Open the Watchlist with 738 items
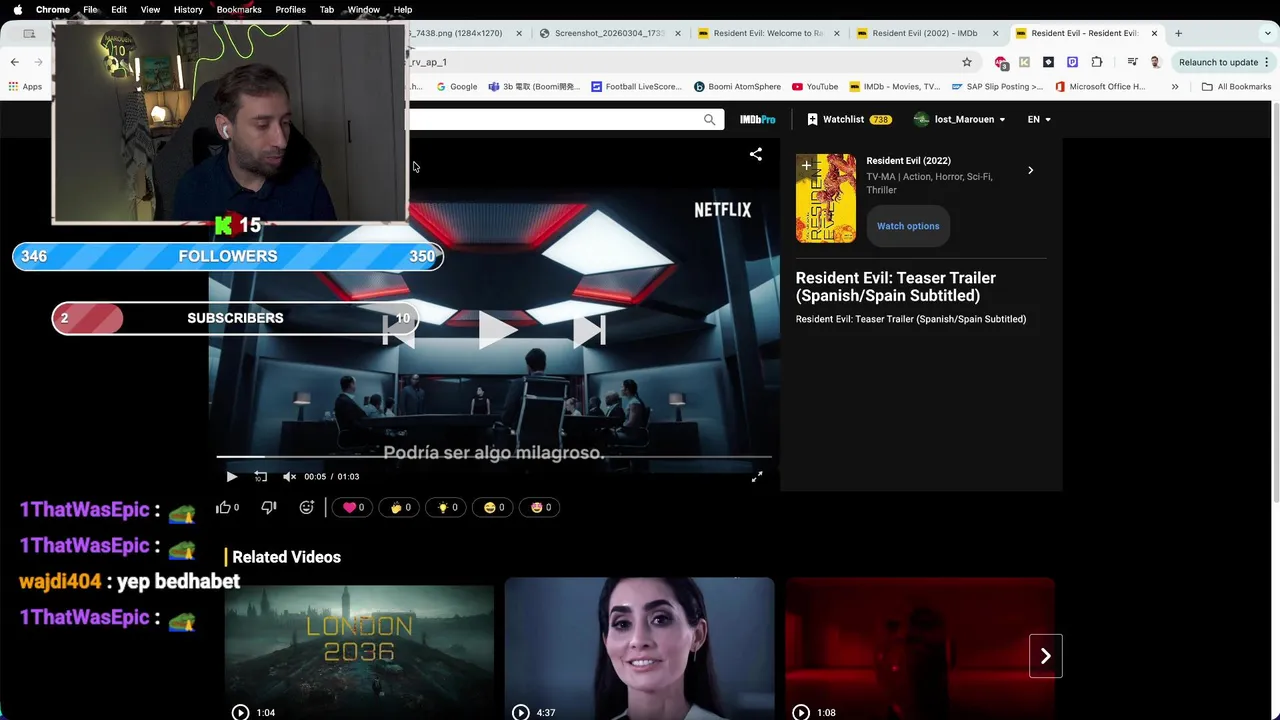The width and height of the screenshot is (1280, 720). coord(849,119)
